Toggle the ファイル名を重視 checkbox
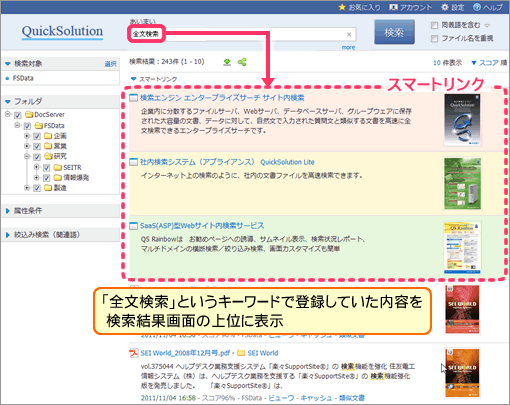 tap(434, 39)
